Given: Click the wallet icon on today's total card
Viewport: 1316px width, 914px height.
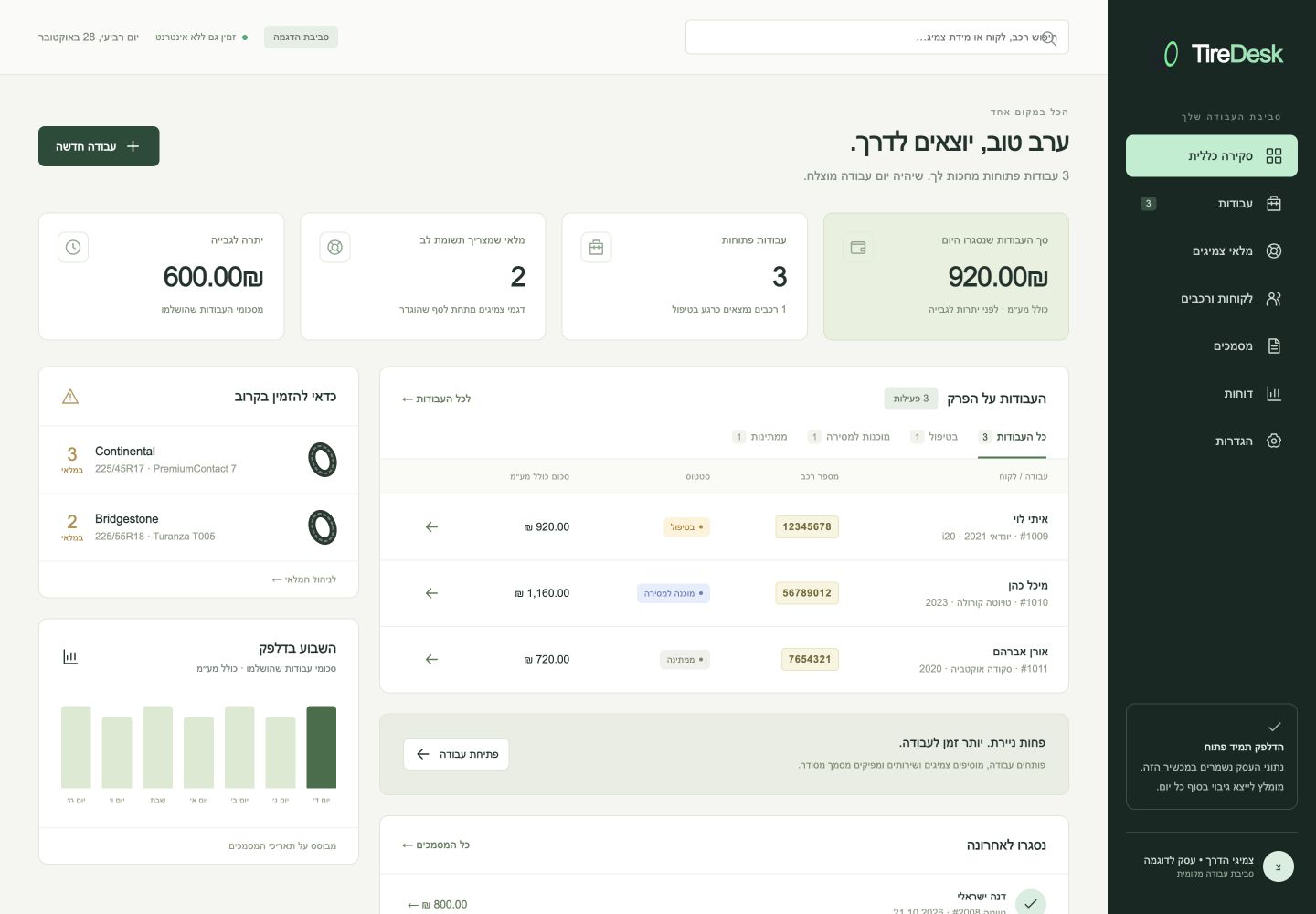Looking at the screenshot, I should [x=858, y=248].
